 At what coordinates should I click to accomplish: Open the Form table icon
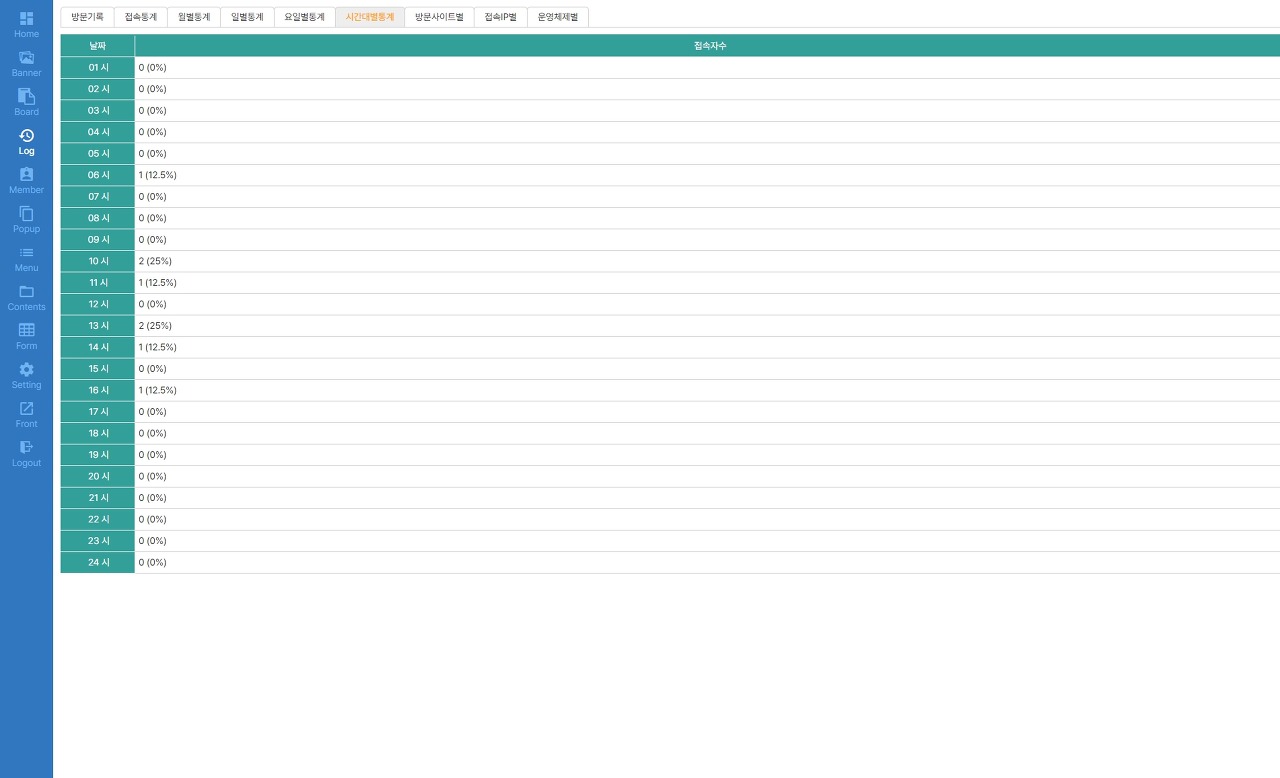coord(26,330)
